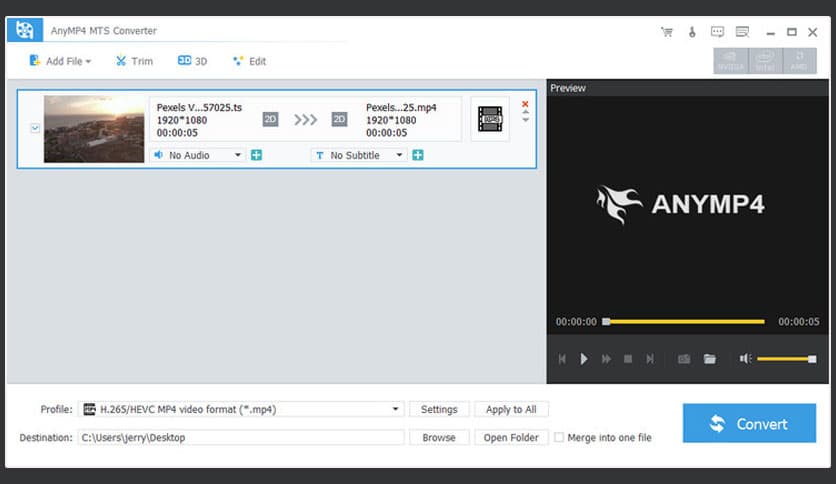Skip to next frame in preview
Image resolution: width=836 pixels, height=484 pixels.
tap(650, 359)
